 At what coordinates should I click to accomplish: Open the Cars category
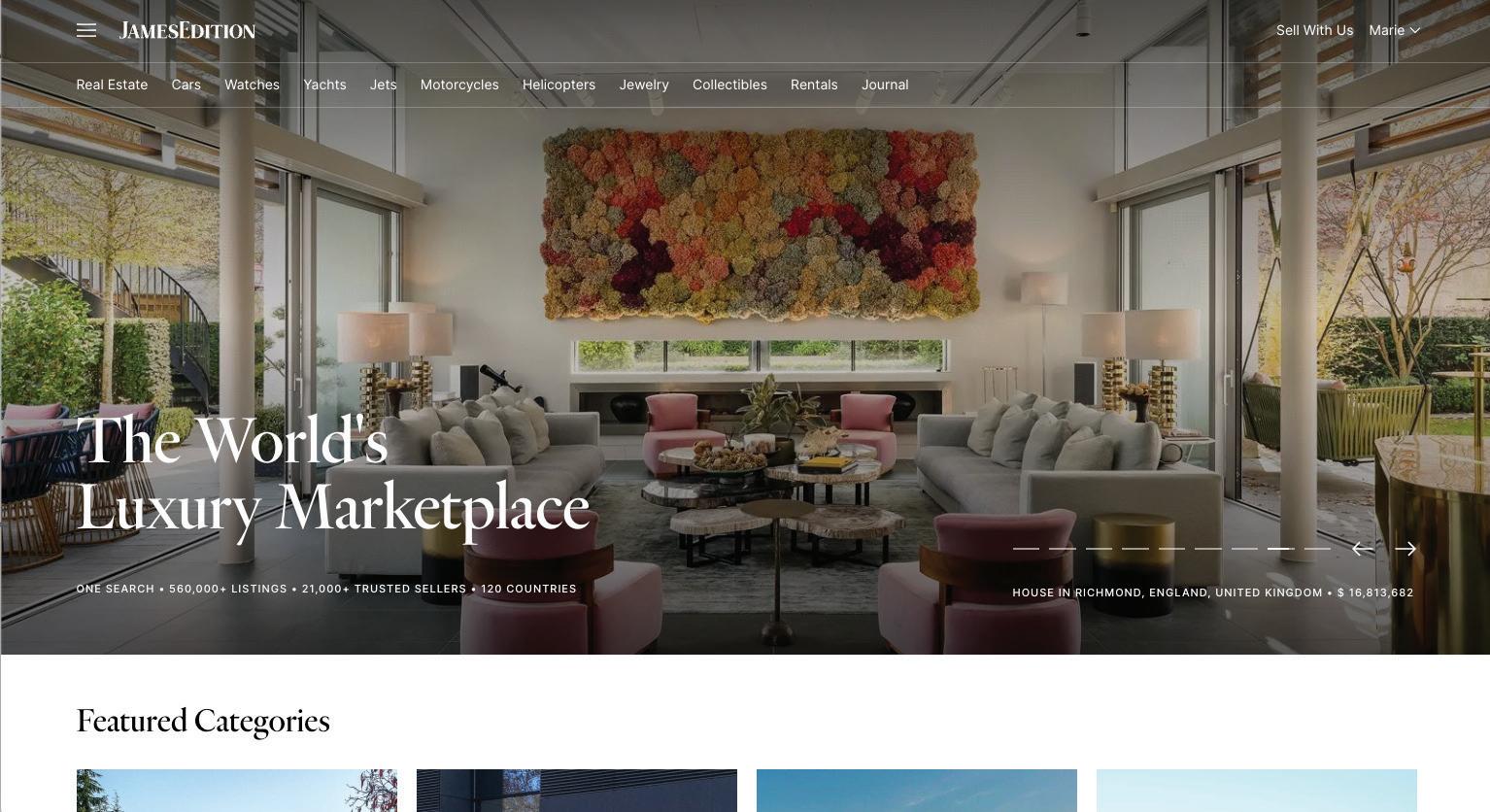pyautogui.click(x=186, y=85)
